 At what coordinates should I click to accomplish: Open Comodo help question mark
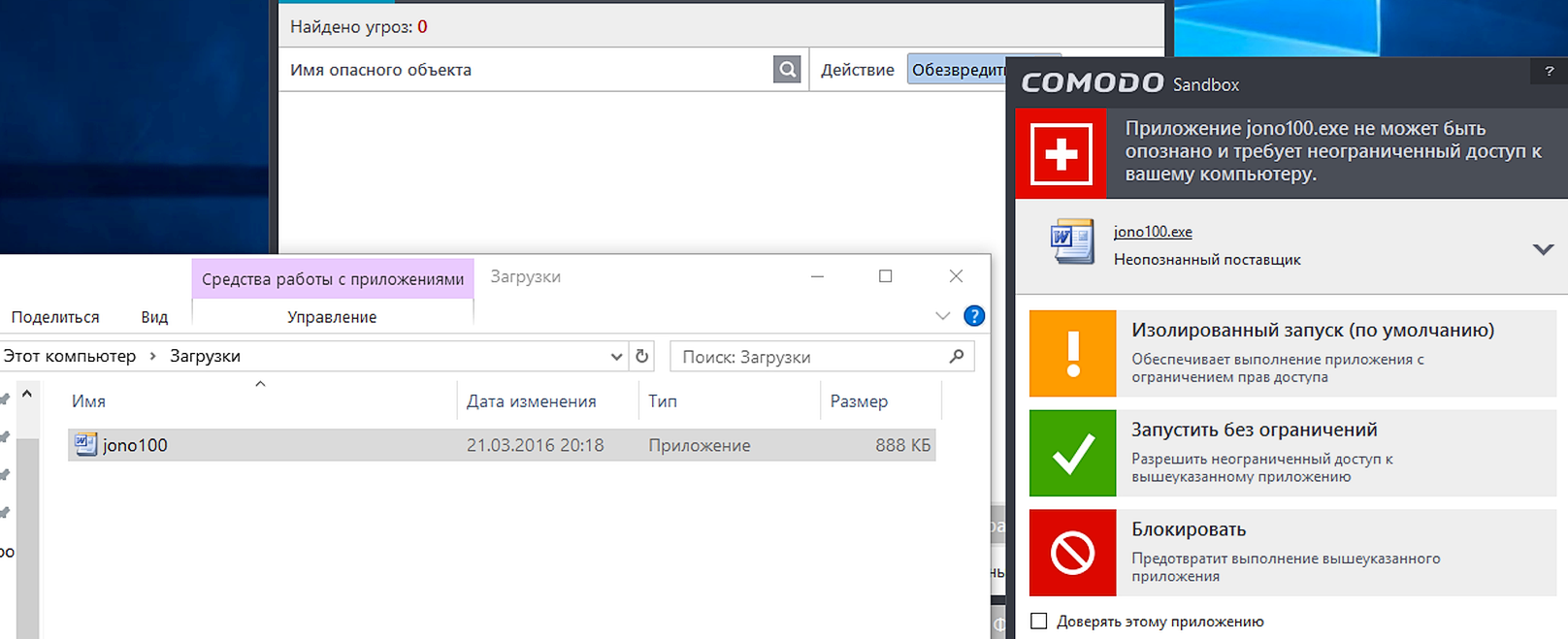coord(1549,71)
